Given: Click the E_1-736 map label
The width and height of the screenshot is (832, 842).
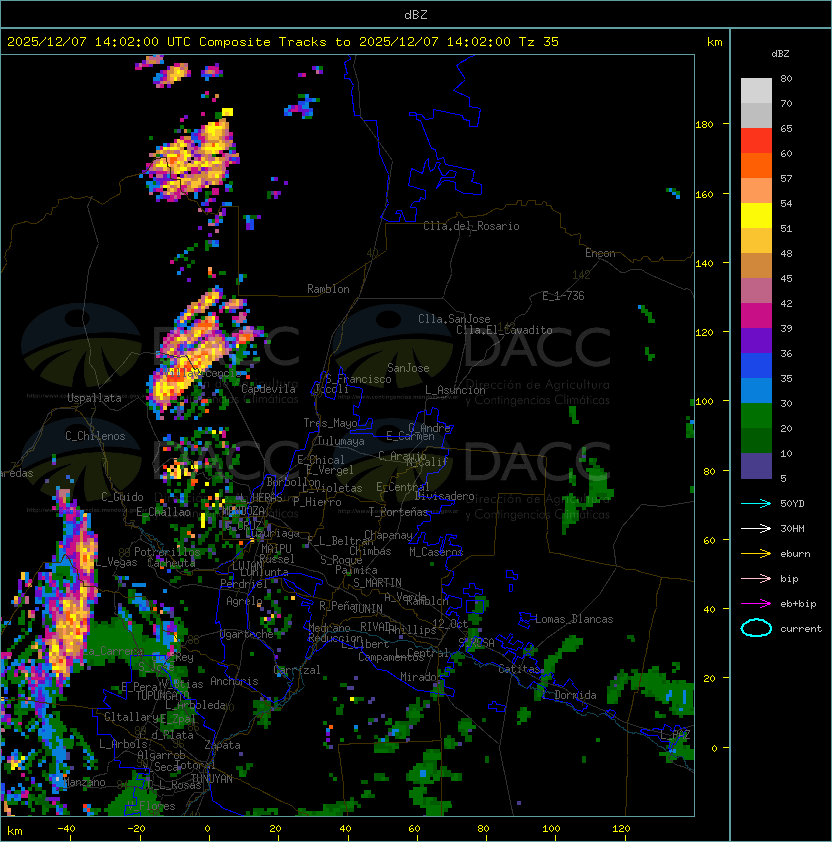Looking at the screenshot, I should click(563, 296).
